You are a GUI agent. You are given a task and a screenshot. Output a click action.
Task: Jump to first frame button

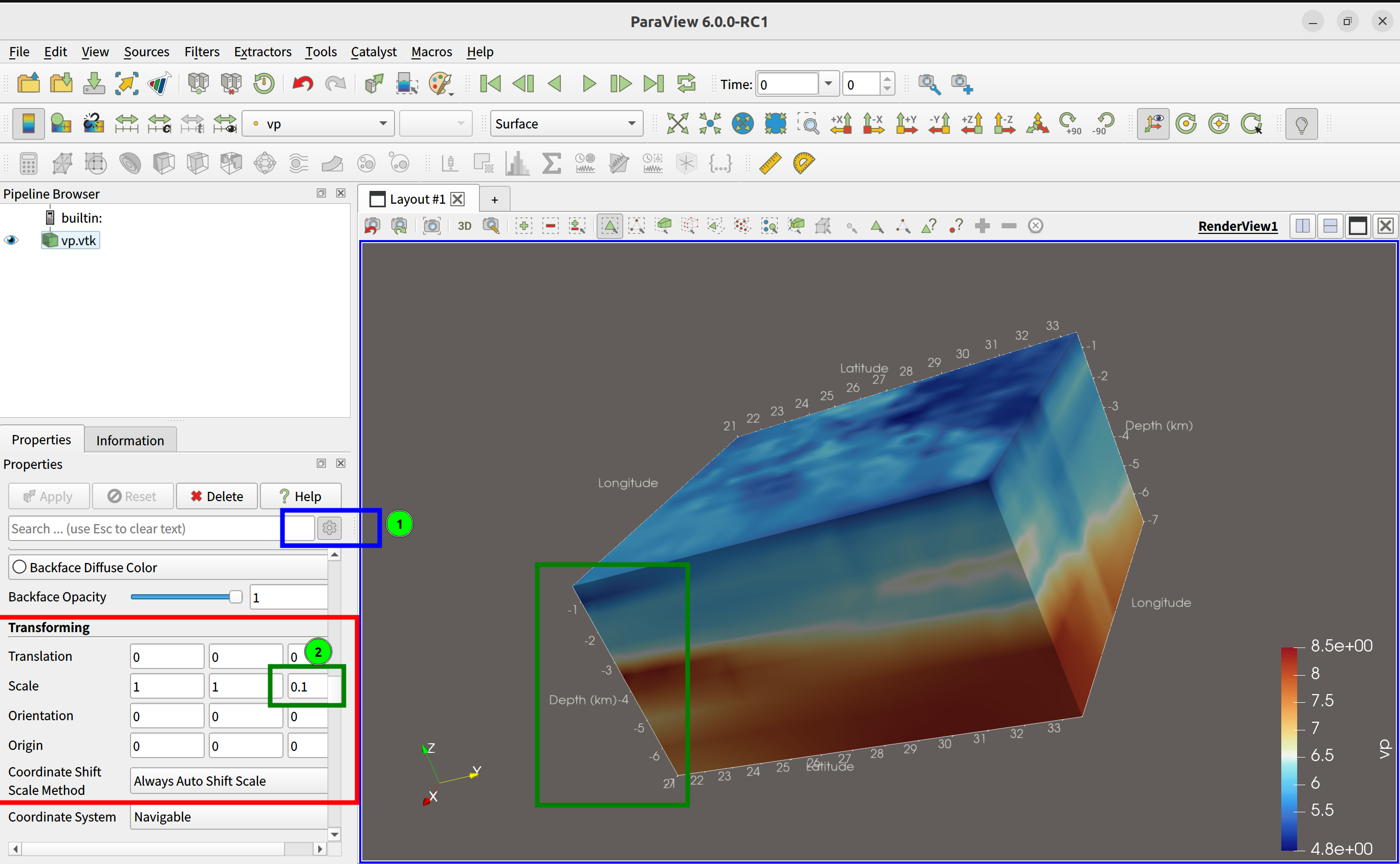point(490,84)
